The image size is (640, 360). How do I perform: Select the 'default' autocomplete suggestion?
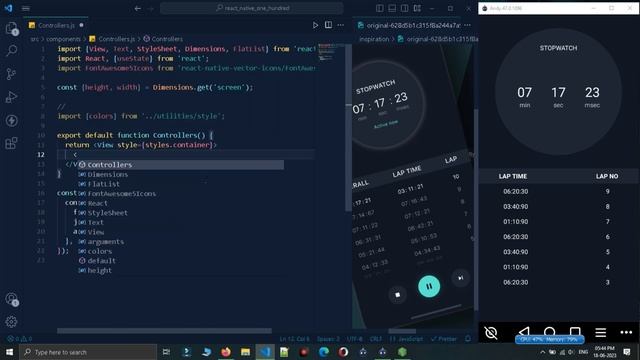(x=181, y=261)
